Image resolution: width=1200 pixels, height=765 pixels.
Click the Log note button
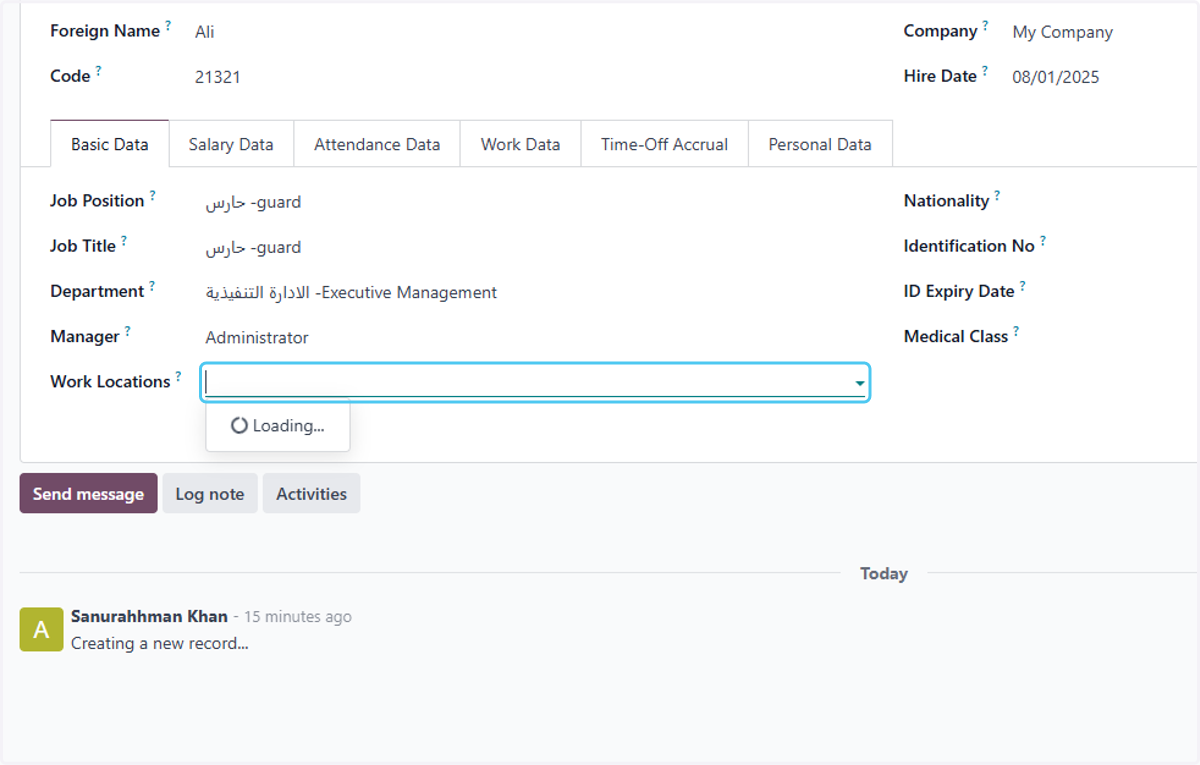pos(210,494)
